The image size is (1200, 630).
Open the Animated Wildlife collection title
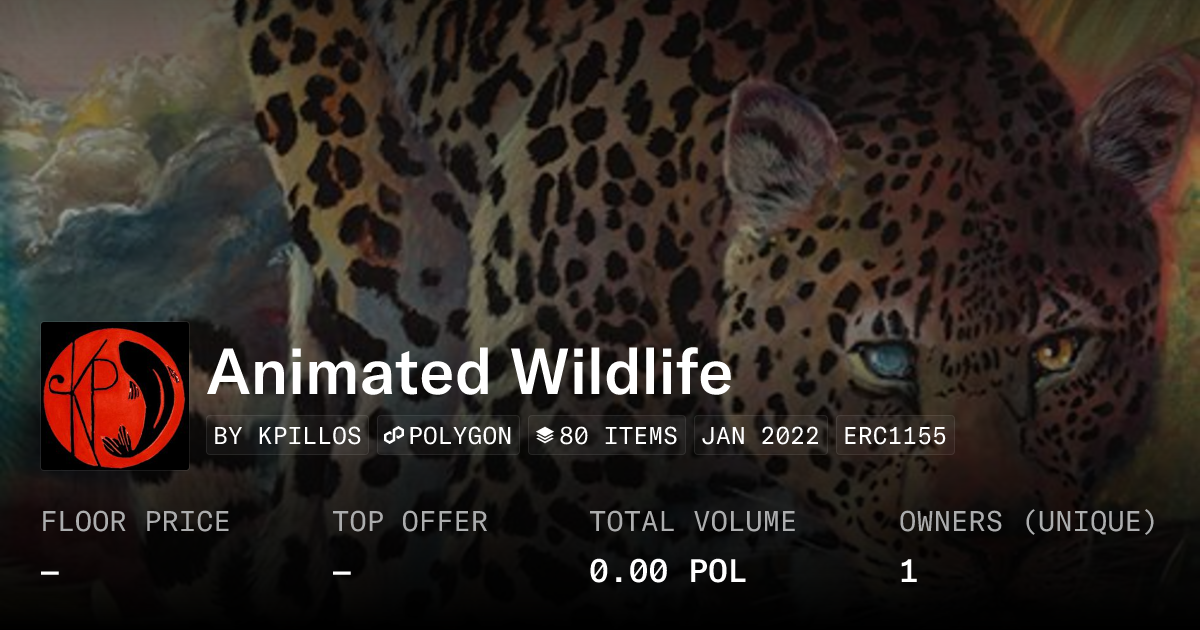pos(470,372)
